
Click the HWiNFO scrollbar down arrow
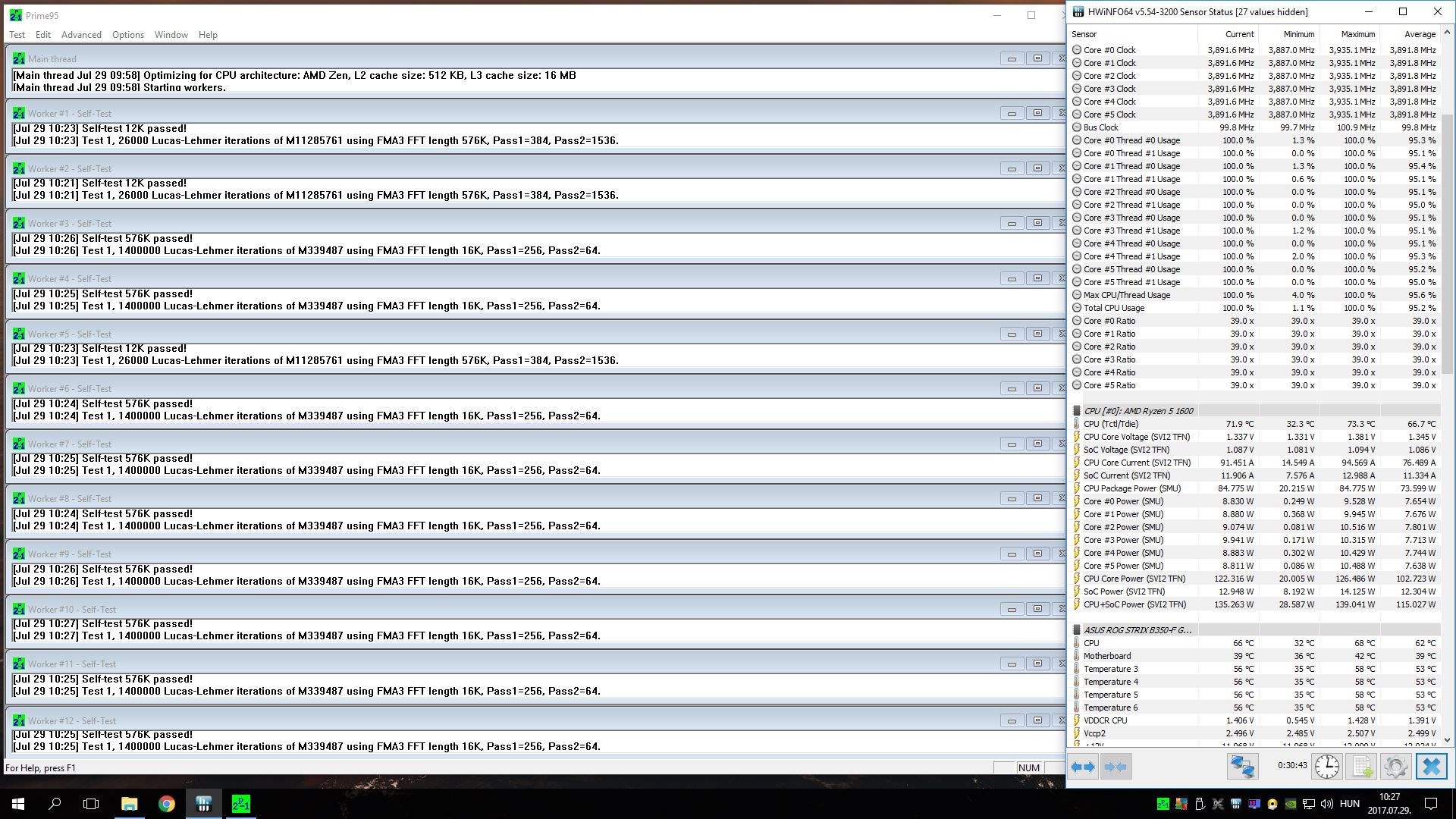coord(1447,739)
